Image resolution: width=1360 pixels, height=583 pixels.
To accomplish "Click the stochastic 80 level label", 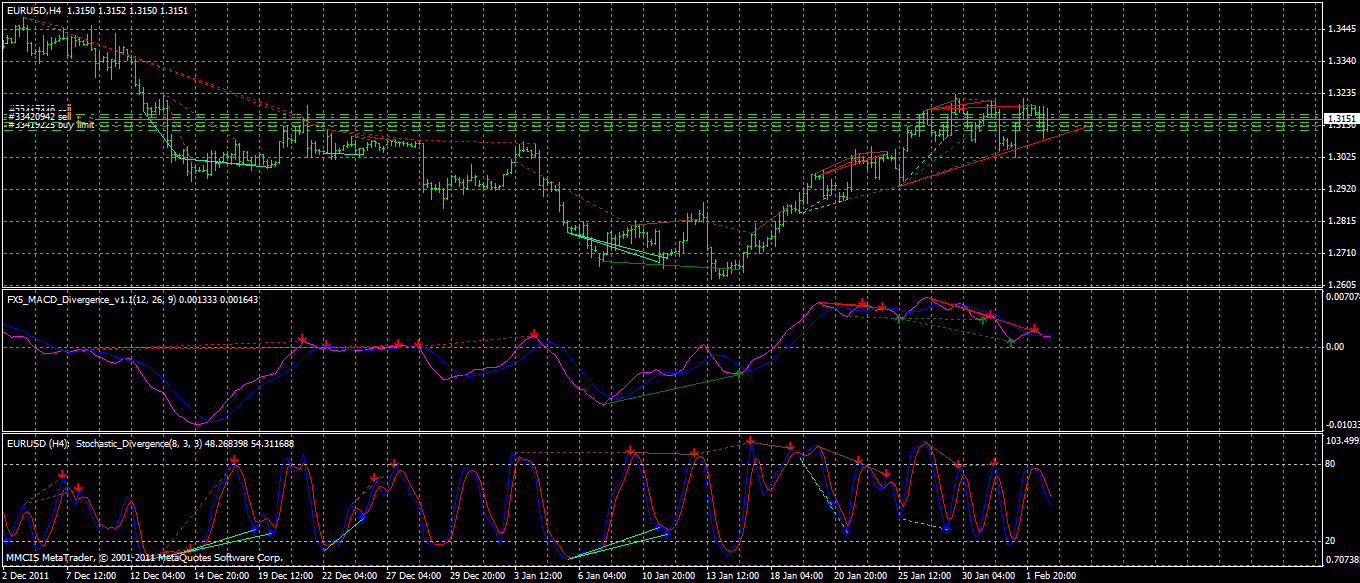I will (x=1332, y=464).
